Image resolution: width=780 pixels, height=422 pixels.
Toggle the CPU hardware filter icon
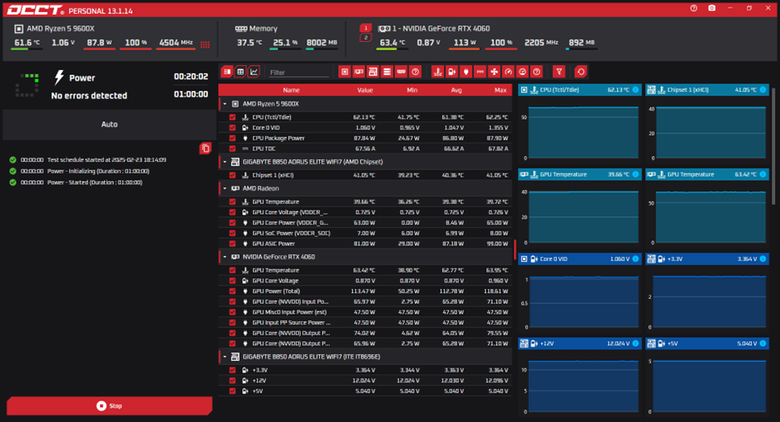[344, 72]
